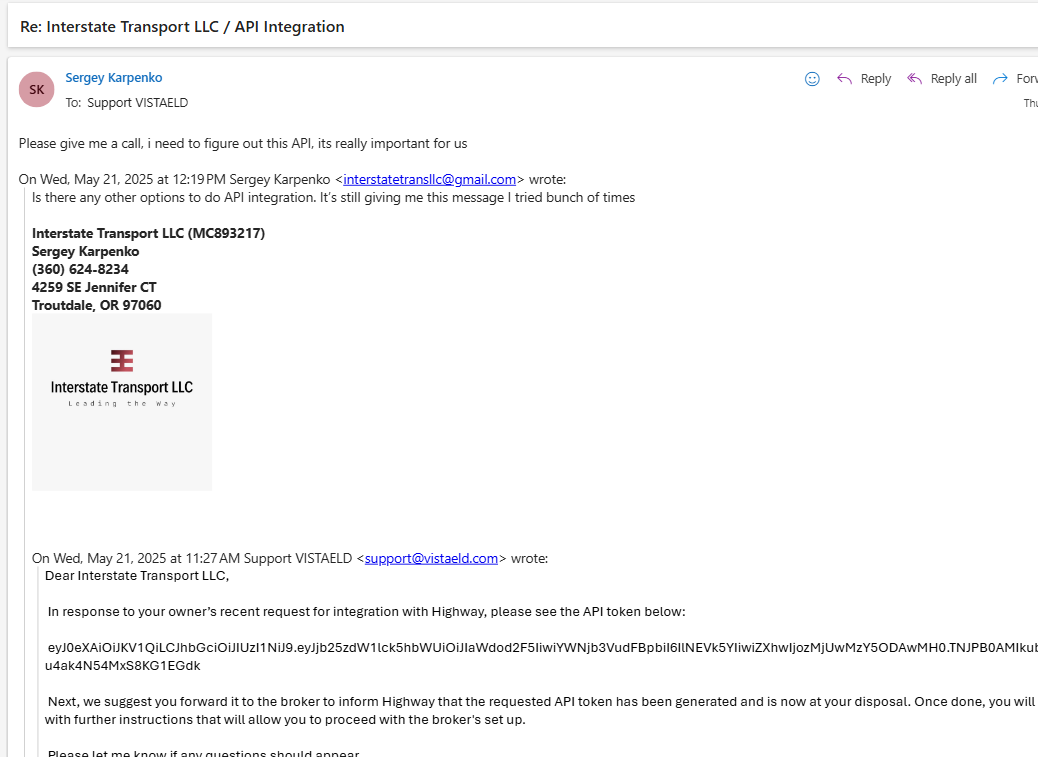
Task: Click the Reply arrow icon
Action: 844,79
